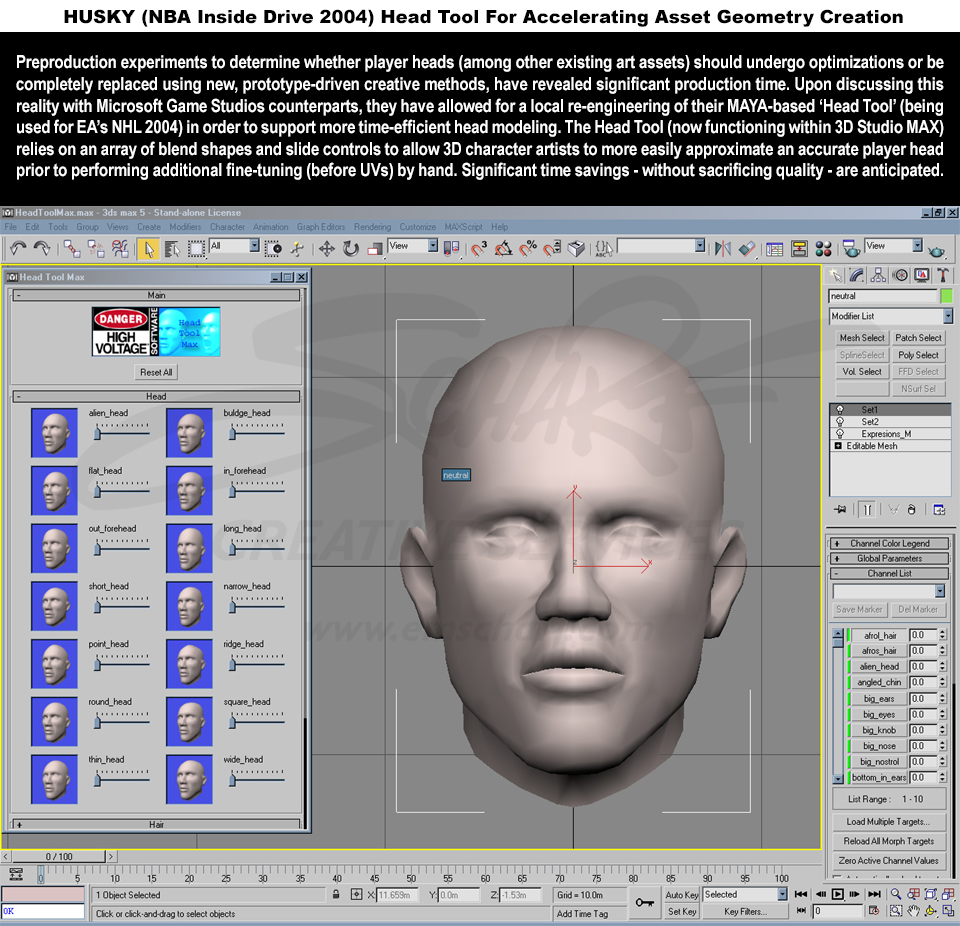The image size is (960, 926).
Task: Expand the Editable Mesh stack entry
Action: point(838,446)
